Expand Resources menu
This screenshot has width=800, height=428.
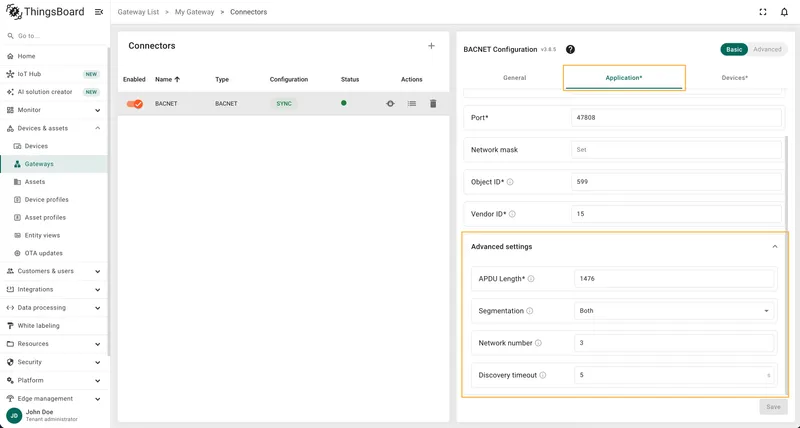[x=54, y=344]
